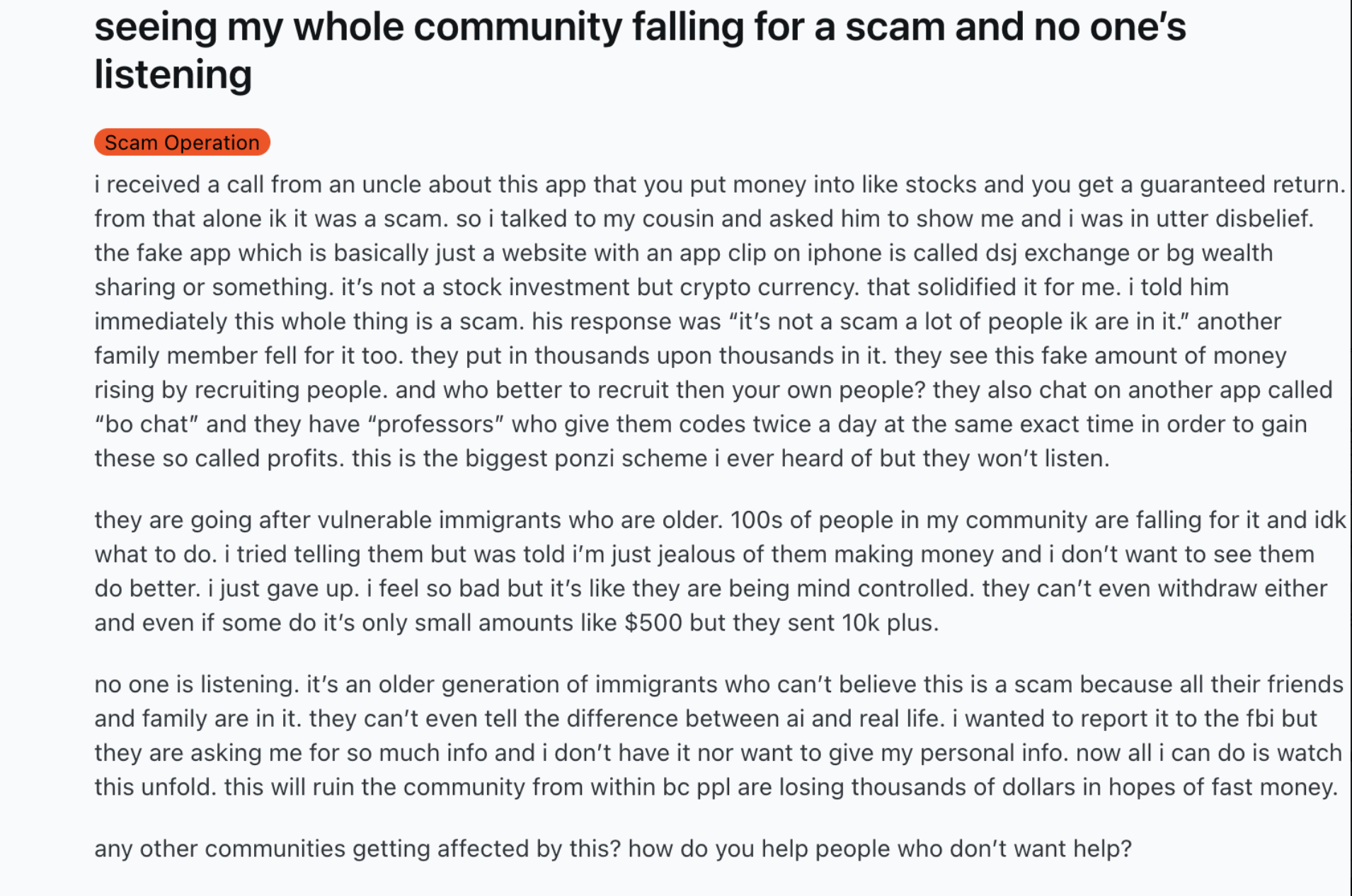Click the text "10k plus"
Image resolution: width=1352 pixels, height=896 pixels.
click(890, 623)
